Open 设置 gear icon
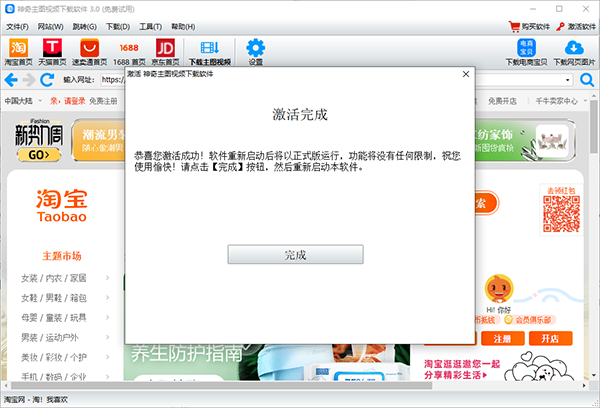The height and width of the screenshot is (408, 600). [x=255, y=50]
